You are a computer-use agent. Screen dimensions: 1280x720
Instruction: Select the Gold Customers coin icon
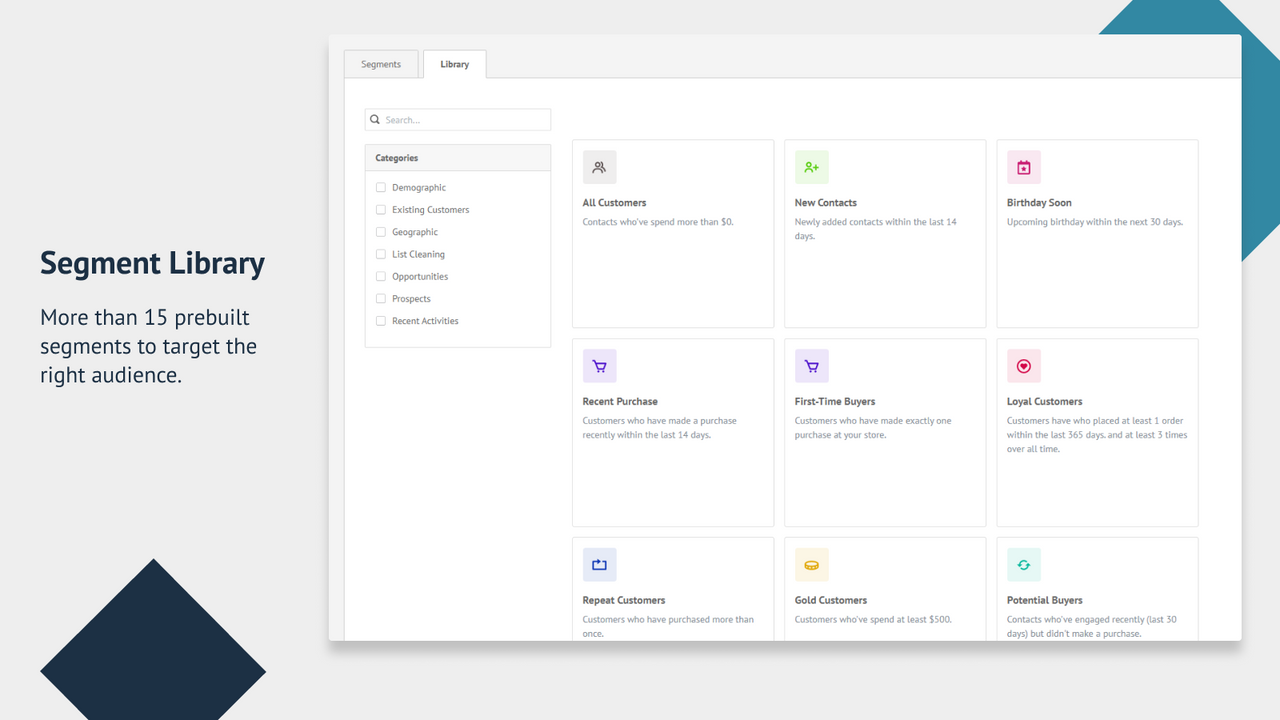point(811,564)
